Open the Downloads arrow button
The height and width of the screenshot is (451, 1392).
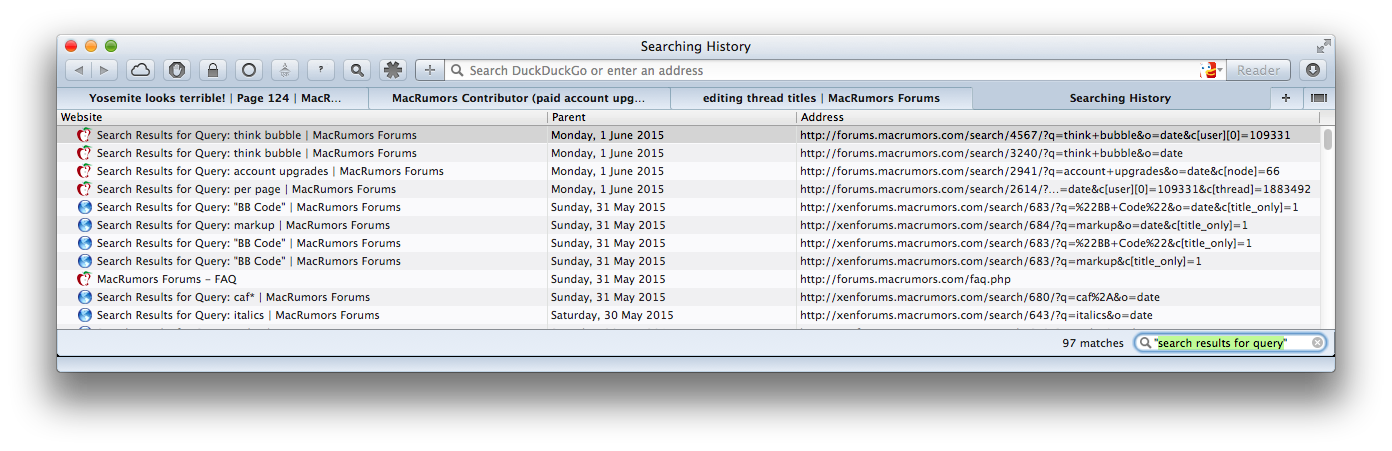click(x=1312, y=70)
